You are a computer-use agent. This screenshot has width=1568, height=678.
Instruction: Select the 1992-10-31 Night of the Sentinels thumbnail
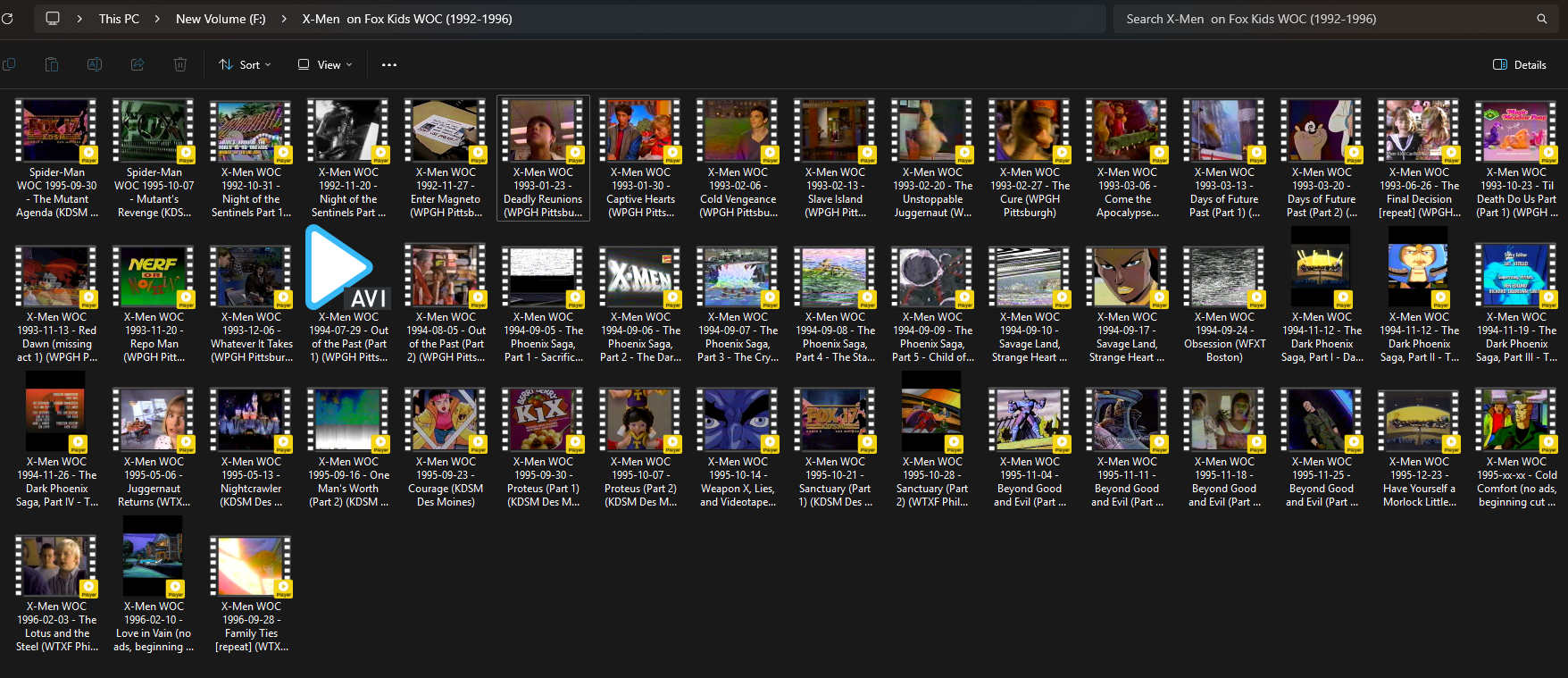(251, 130)
